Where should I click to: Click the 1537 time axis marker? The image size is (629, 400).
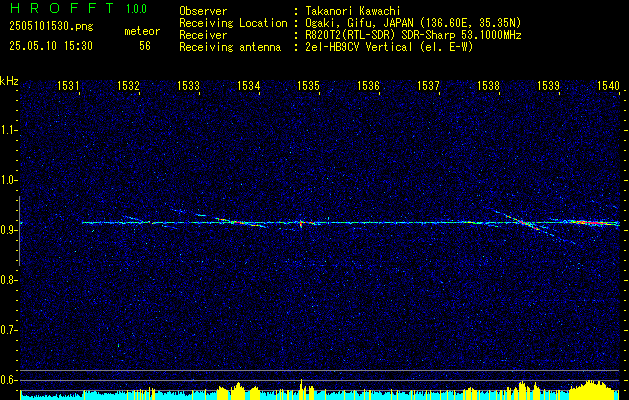[428, 85]
